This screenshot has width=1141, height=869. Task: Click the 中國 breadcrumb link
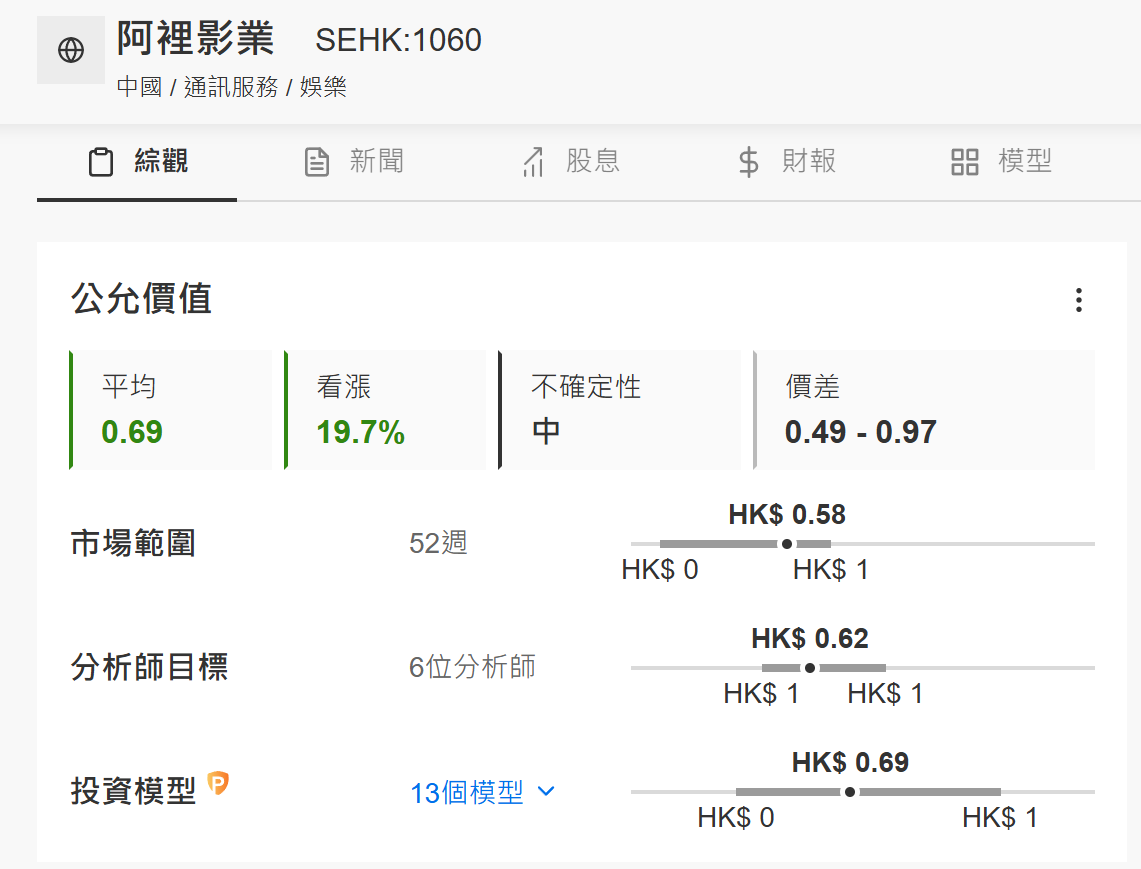point(139,87)
